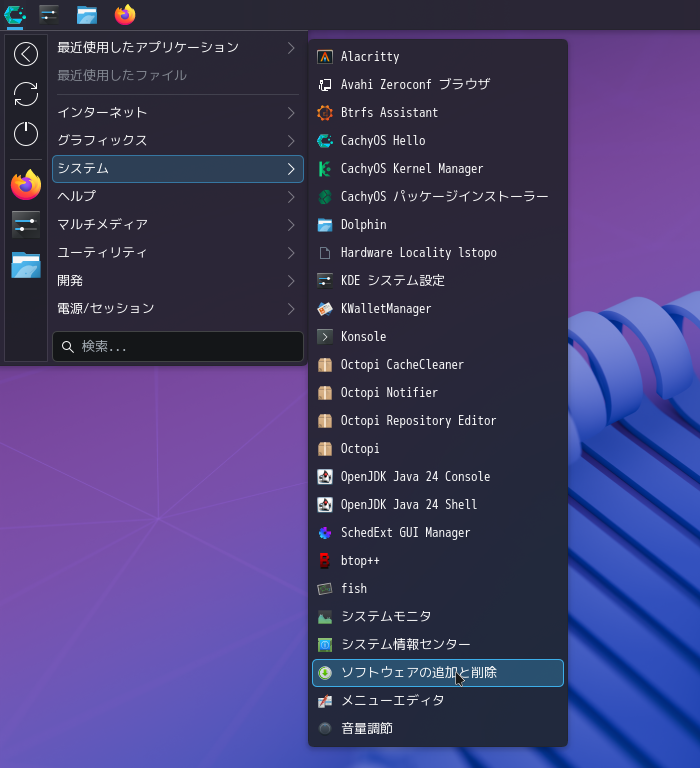
Task: Open Firefox favorite in menu sidebar
Action: coord(26,185)
